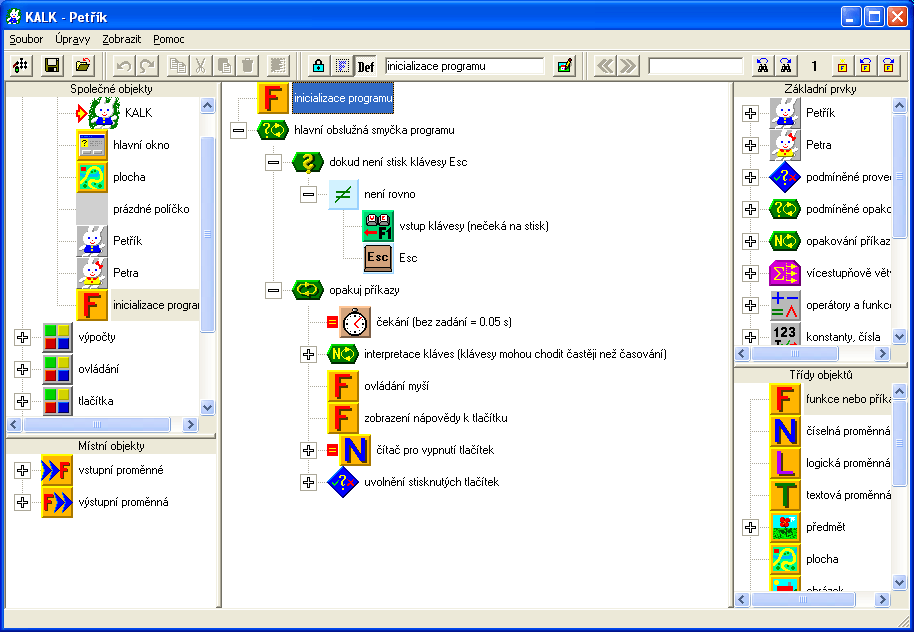Screen dimensions: 914x632
Task: Click the Save (floppy disk) toolbar icon
Action: pyautogui.click(x=52, y=66)
